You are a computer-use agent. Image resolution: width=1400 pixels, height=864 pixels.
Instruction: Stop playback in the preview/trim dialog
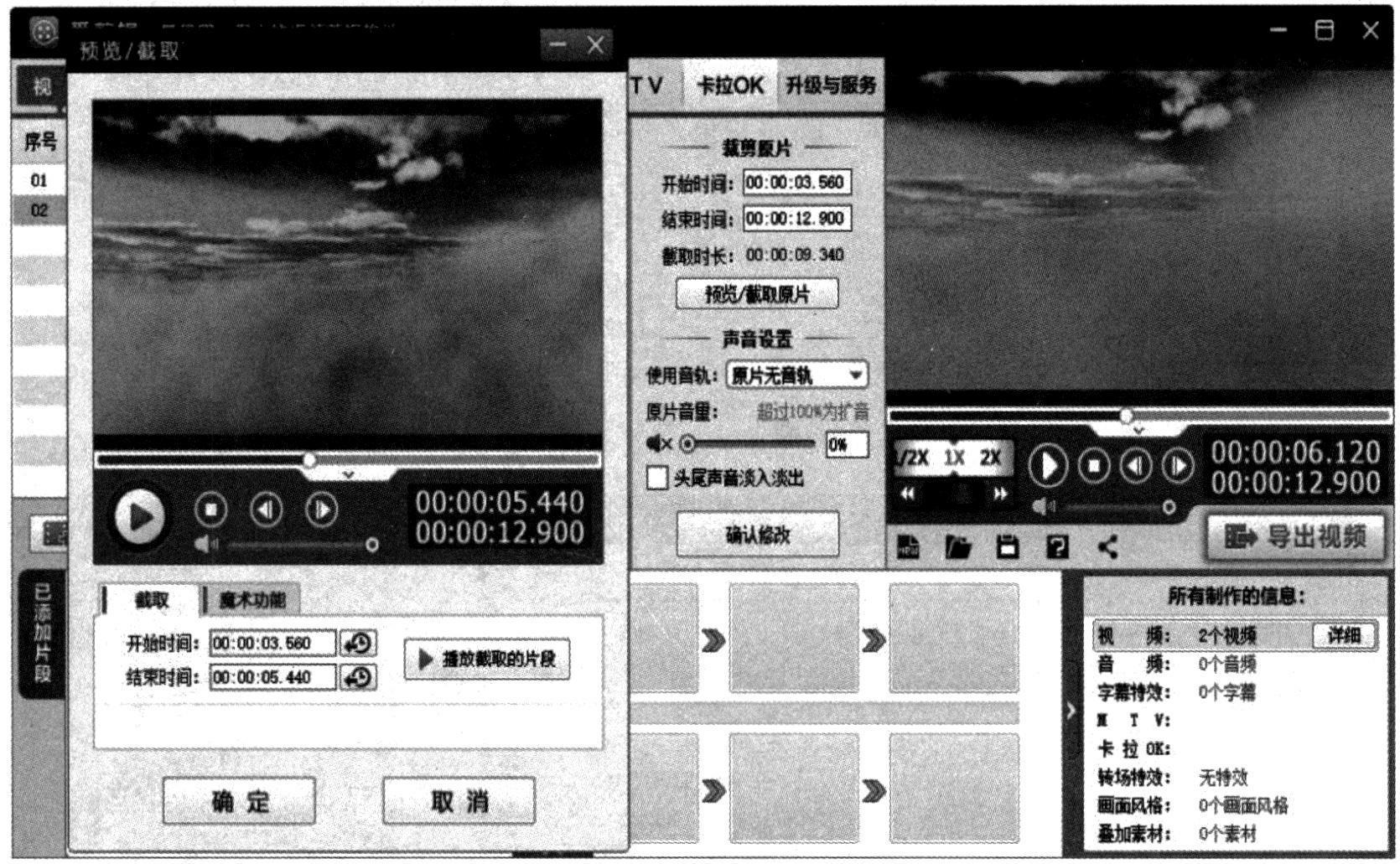[x=210, y=510]
